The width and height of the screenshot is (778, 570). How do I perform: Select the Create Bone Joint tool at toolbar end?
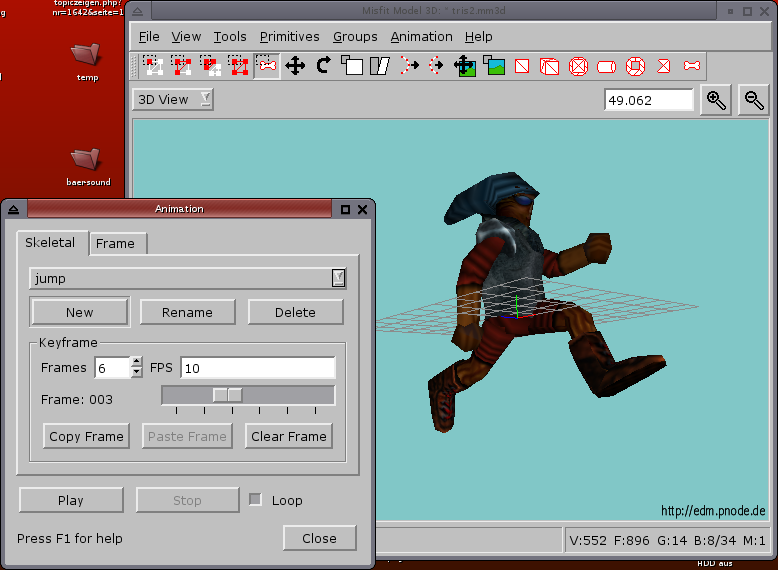[692, 65]
